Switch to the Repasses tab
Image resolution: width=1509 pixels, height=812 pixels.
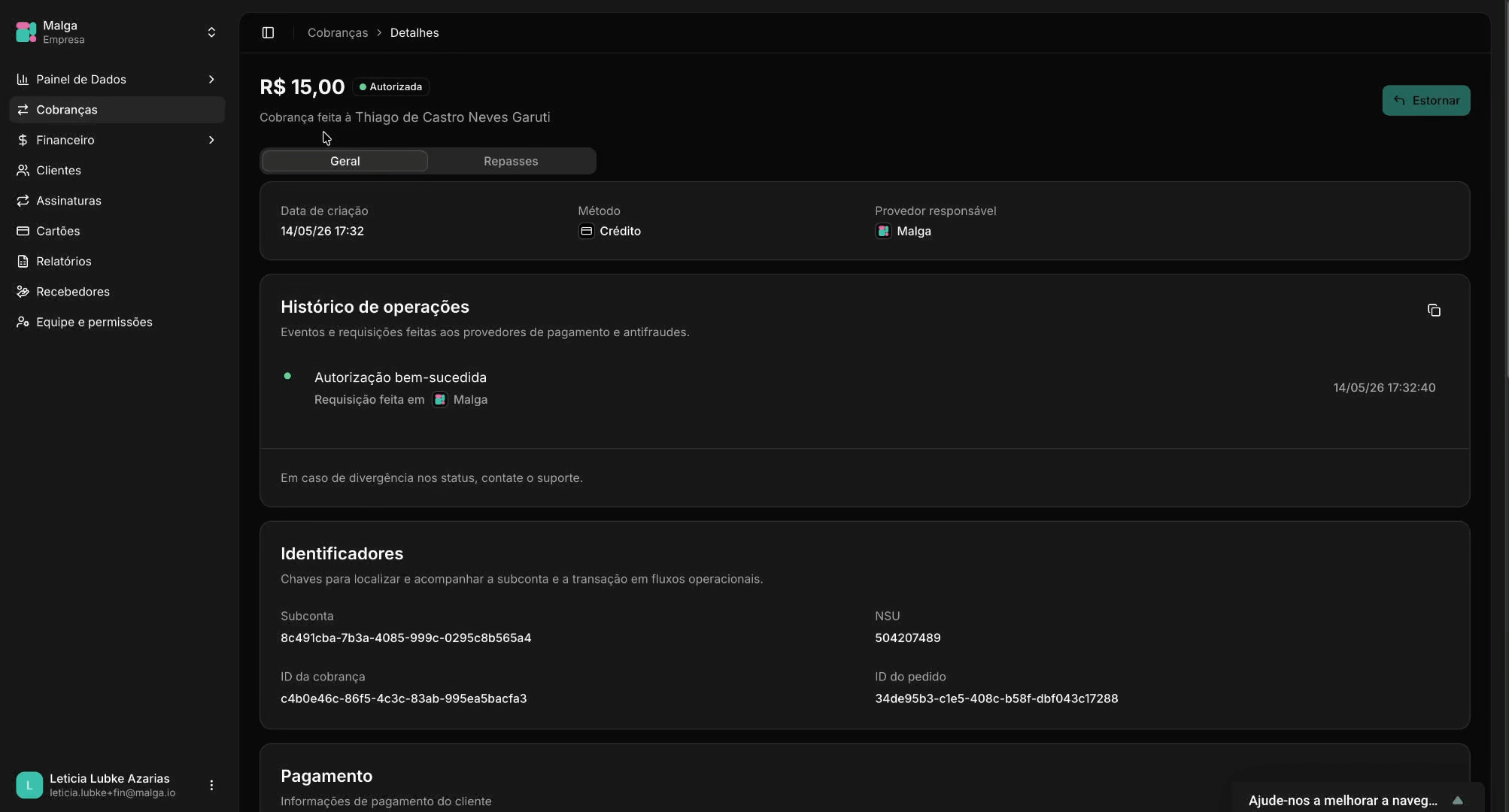tap(511, 161)
